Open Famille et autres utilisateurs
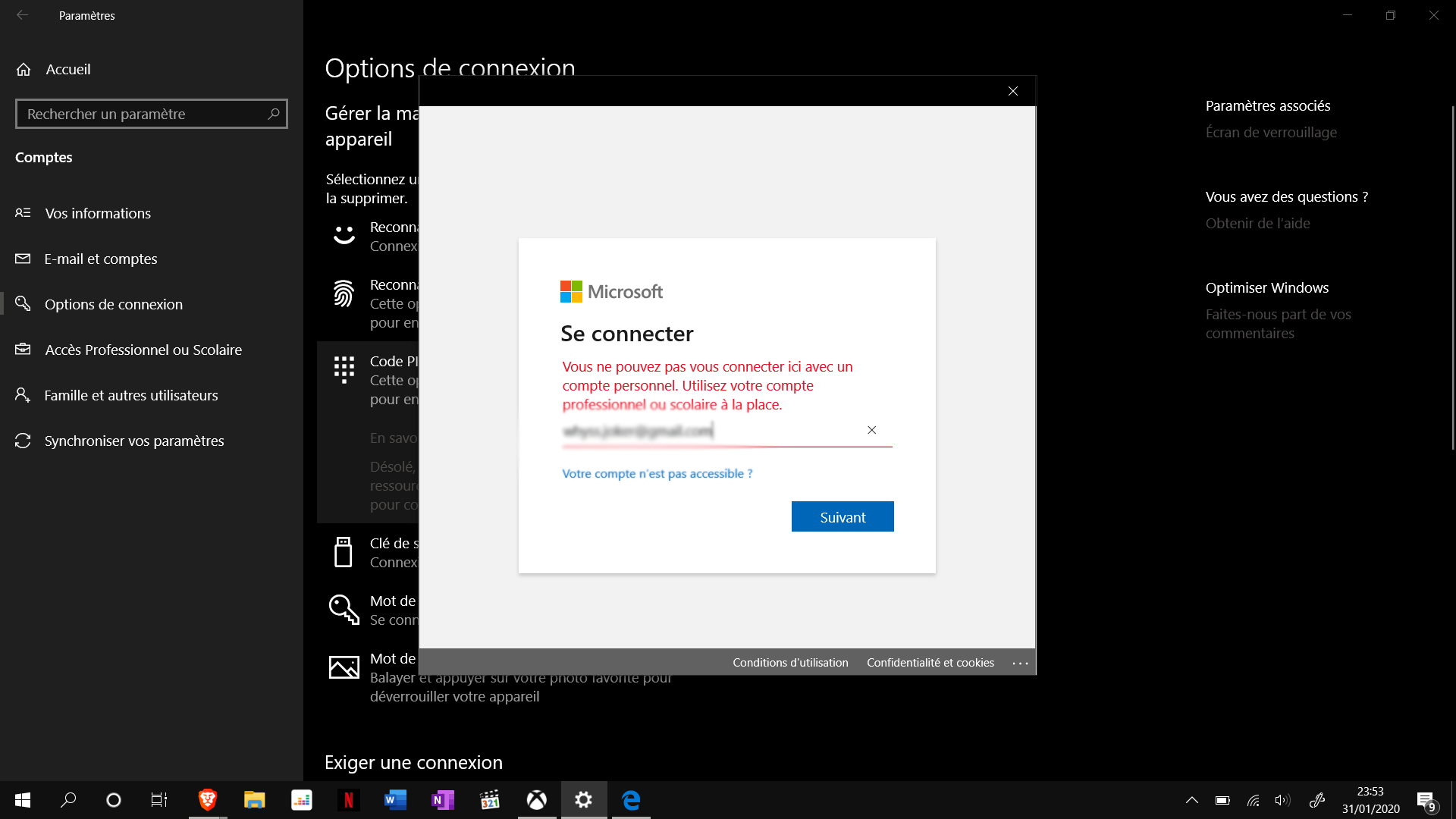The image size is (1456, 819). pos(131,395)
